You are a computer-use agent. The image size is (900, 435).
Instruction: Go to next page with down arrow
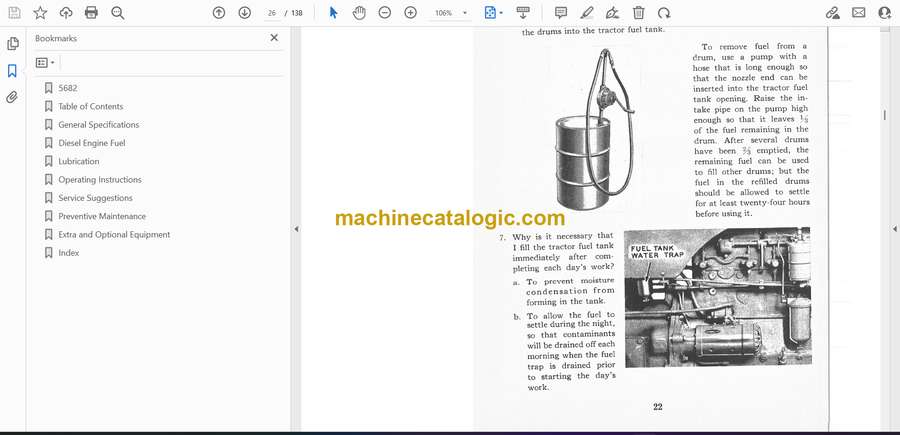click(245, 13)
